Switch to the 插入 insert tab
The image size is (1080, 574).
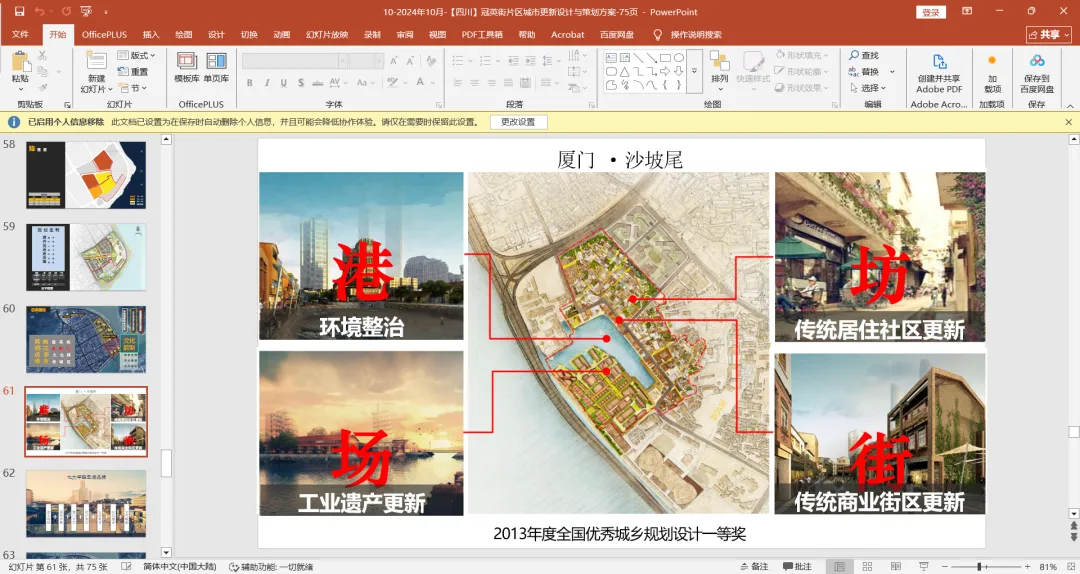(151, 34)
